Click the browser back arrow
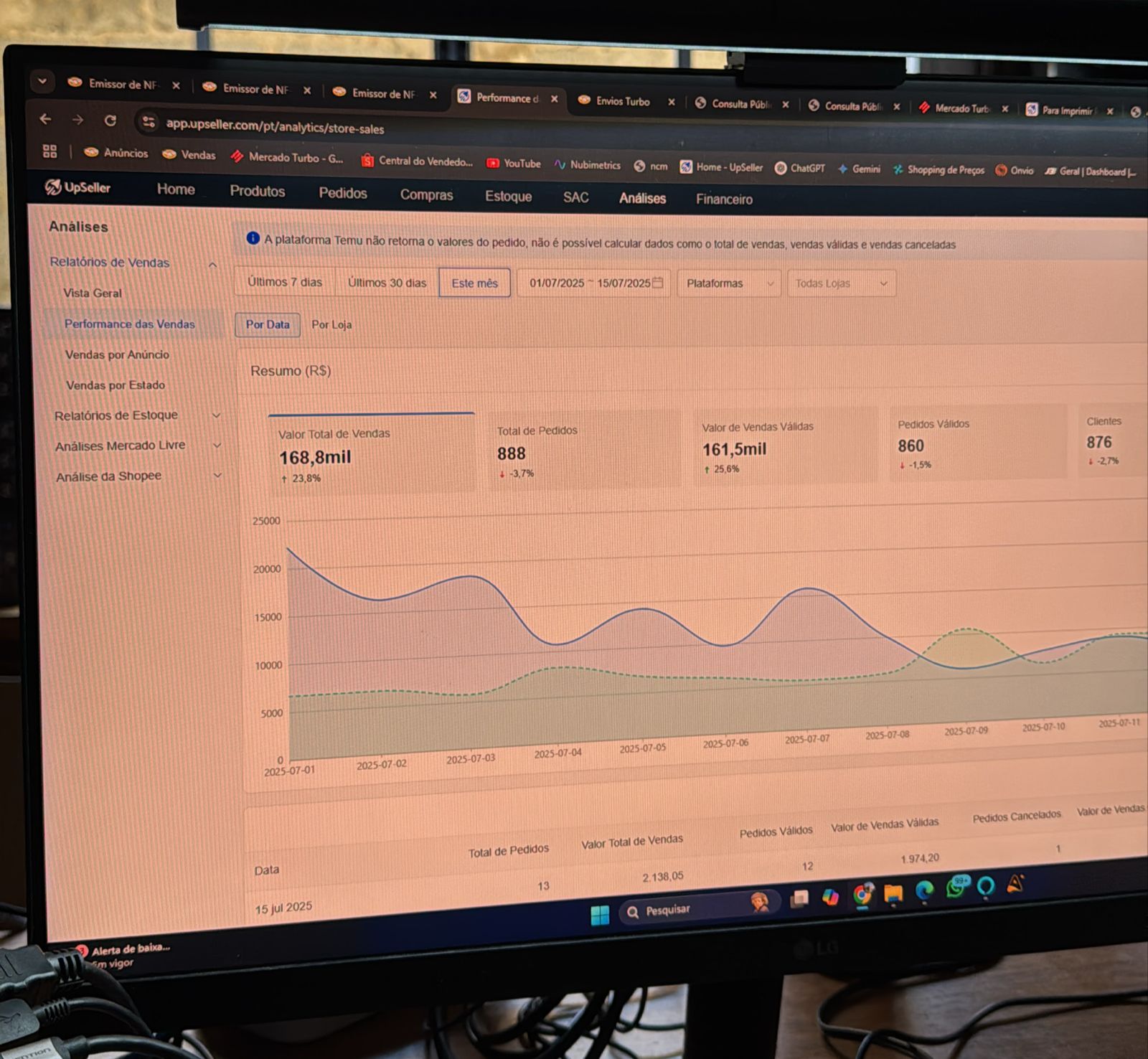 tap(46, 119)
